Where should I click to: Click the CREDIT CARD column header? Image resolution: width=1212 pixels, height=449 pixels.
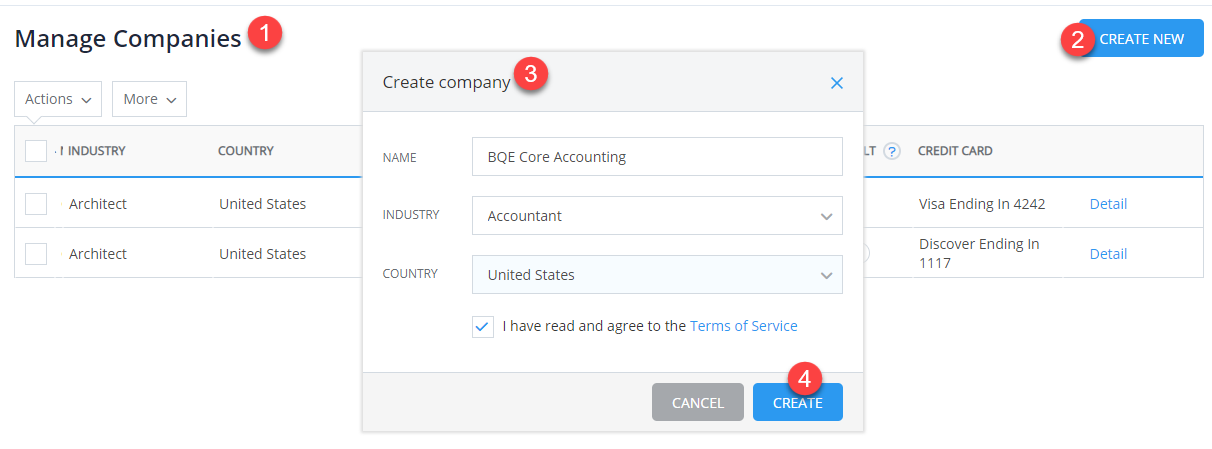coord(955,151)
